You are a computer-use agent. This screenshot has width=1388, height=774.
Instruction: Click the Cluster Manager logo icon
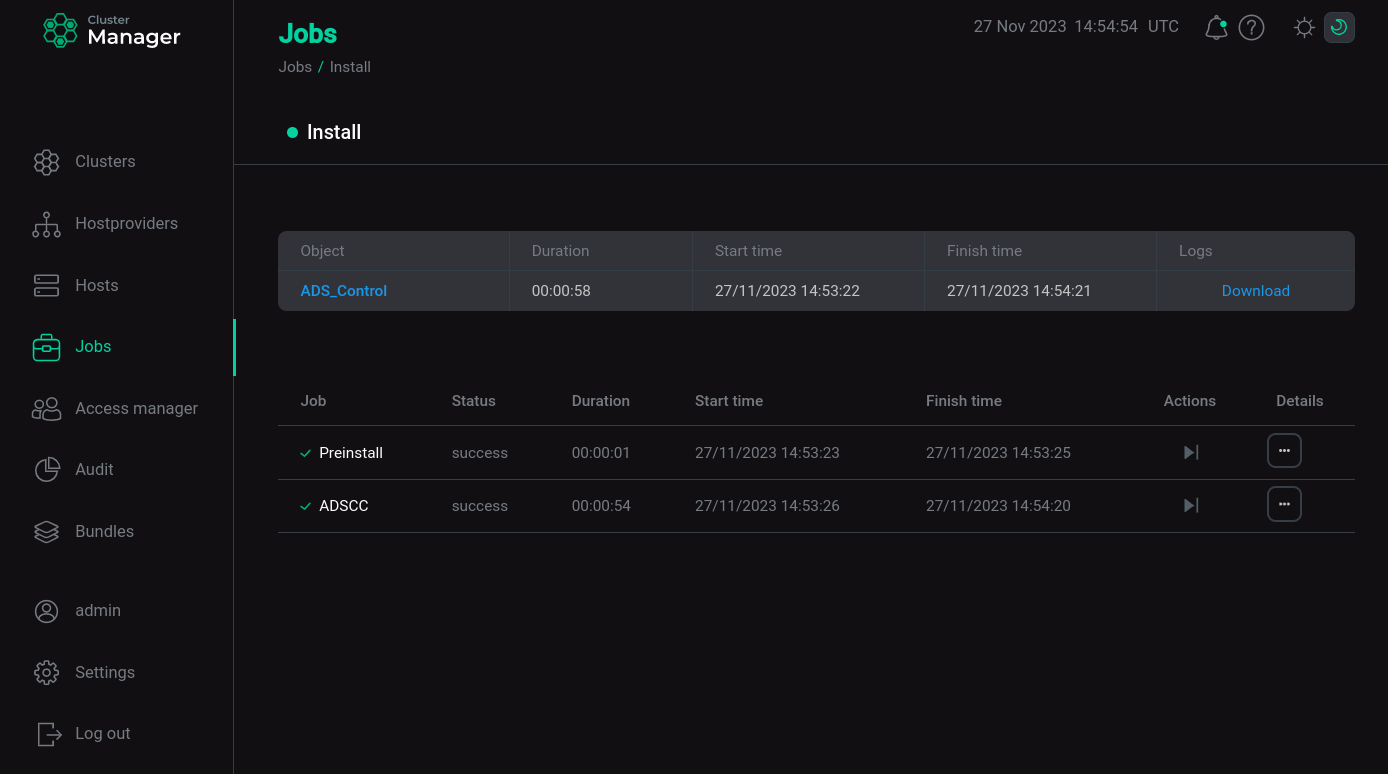(60, 30)
